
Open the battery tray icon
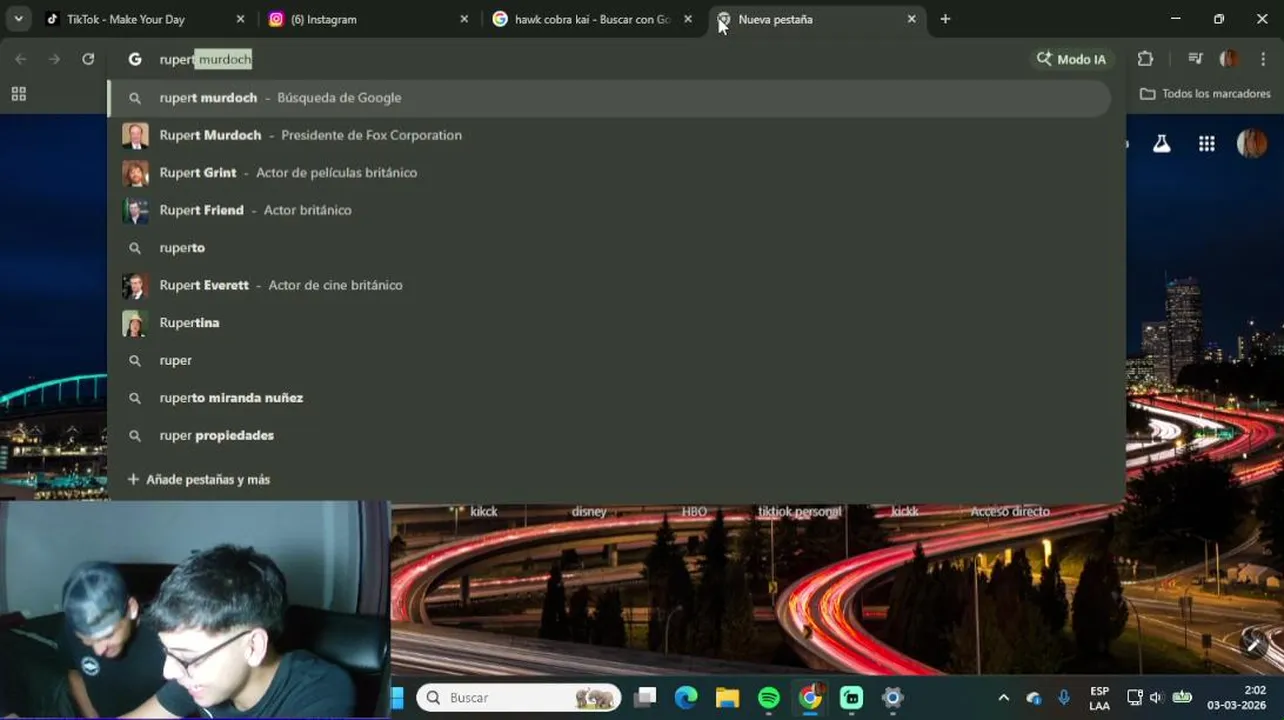(x=1182, y=697)
